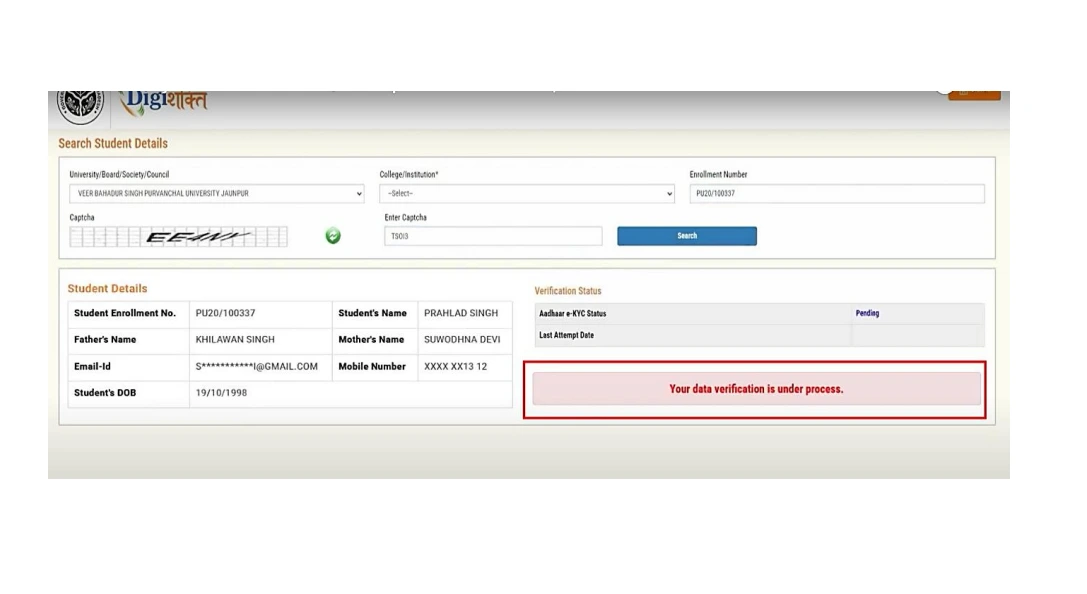
Task: Click the Enrollment Number input field
Action: 836,194
